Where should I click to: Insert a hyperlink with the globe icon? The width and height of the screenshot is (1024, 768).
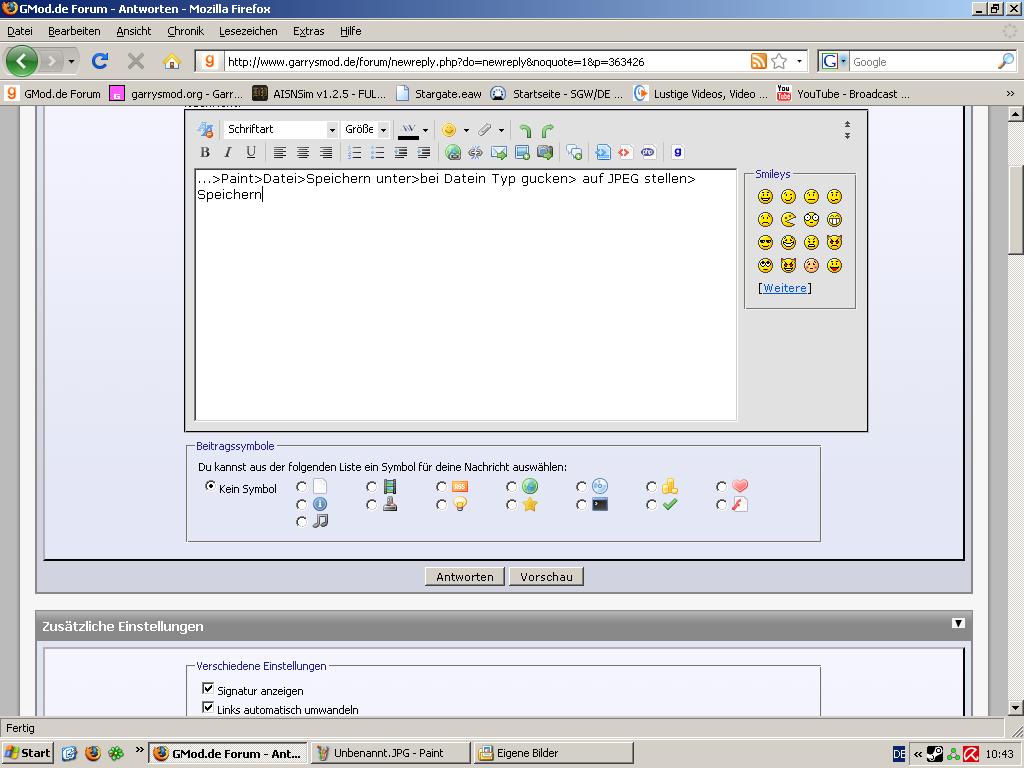(x=453, y=153)
